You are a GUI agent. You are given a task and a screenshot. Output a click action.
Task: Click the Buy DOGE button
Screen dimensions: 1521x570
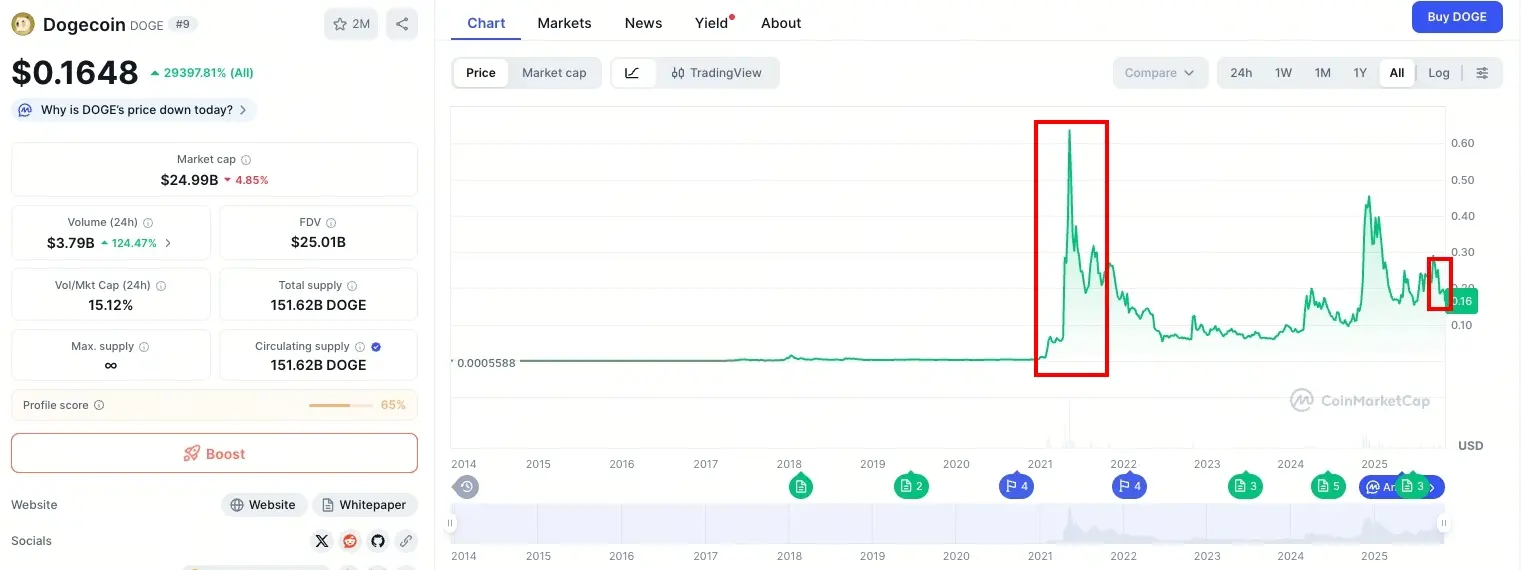click(1457, 17)
